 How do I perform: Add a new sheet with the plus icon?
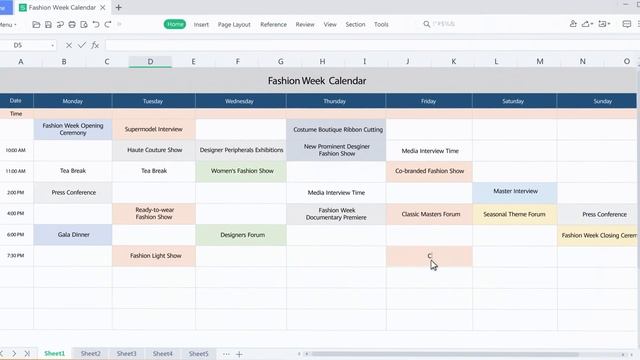coord(239,354)
